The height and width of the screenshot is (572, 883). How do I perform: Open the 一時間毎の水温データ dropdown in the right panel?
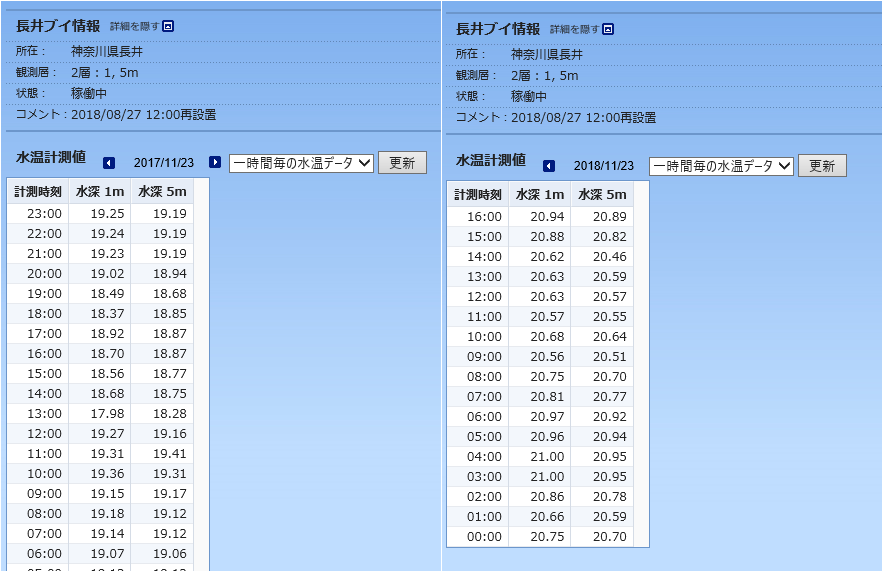(721, 166)
